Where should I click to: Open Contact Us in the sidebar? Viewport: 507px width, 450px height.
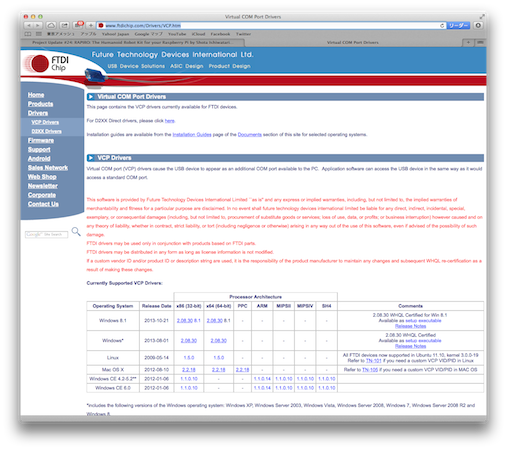pyautogui.click(x=43, y=204)
